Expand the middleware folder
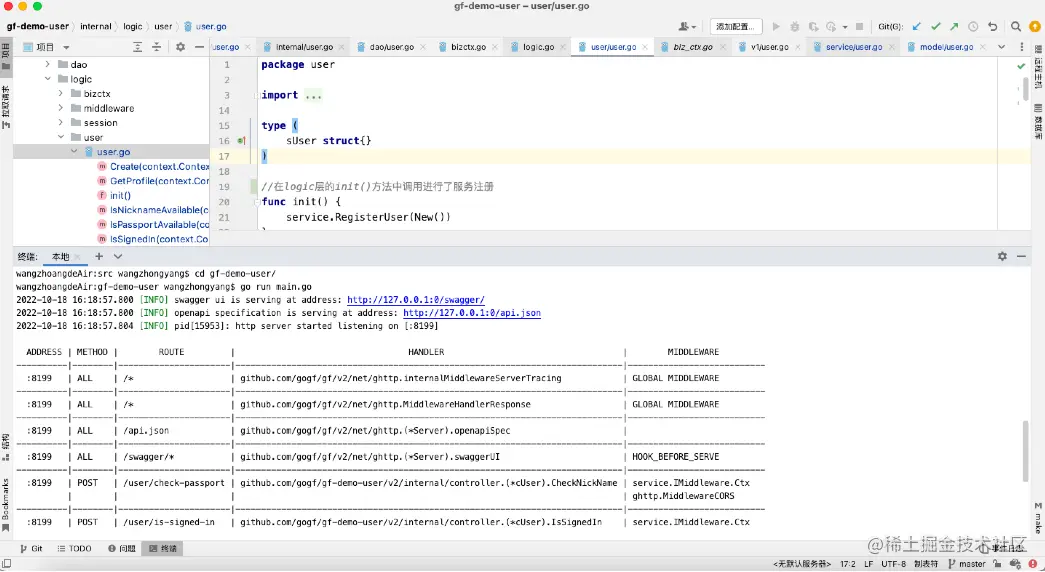 click(x=61, y=109)
